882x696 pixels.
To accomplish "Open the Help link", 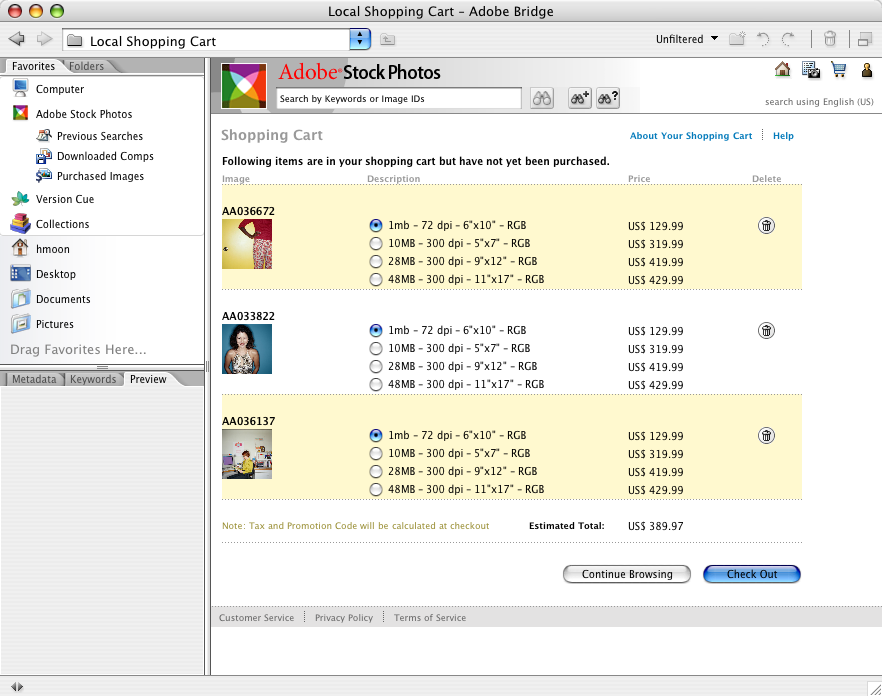I will coord(783,136).
